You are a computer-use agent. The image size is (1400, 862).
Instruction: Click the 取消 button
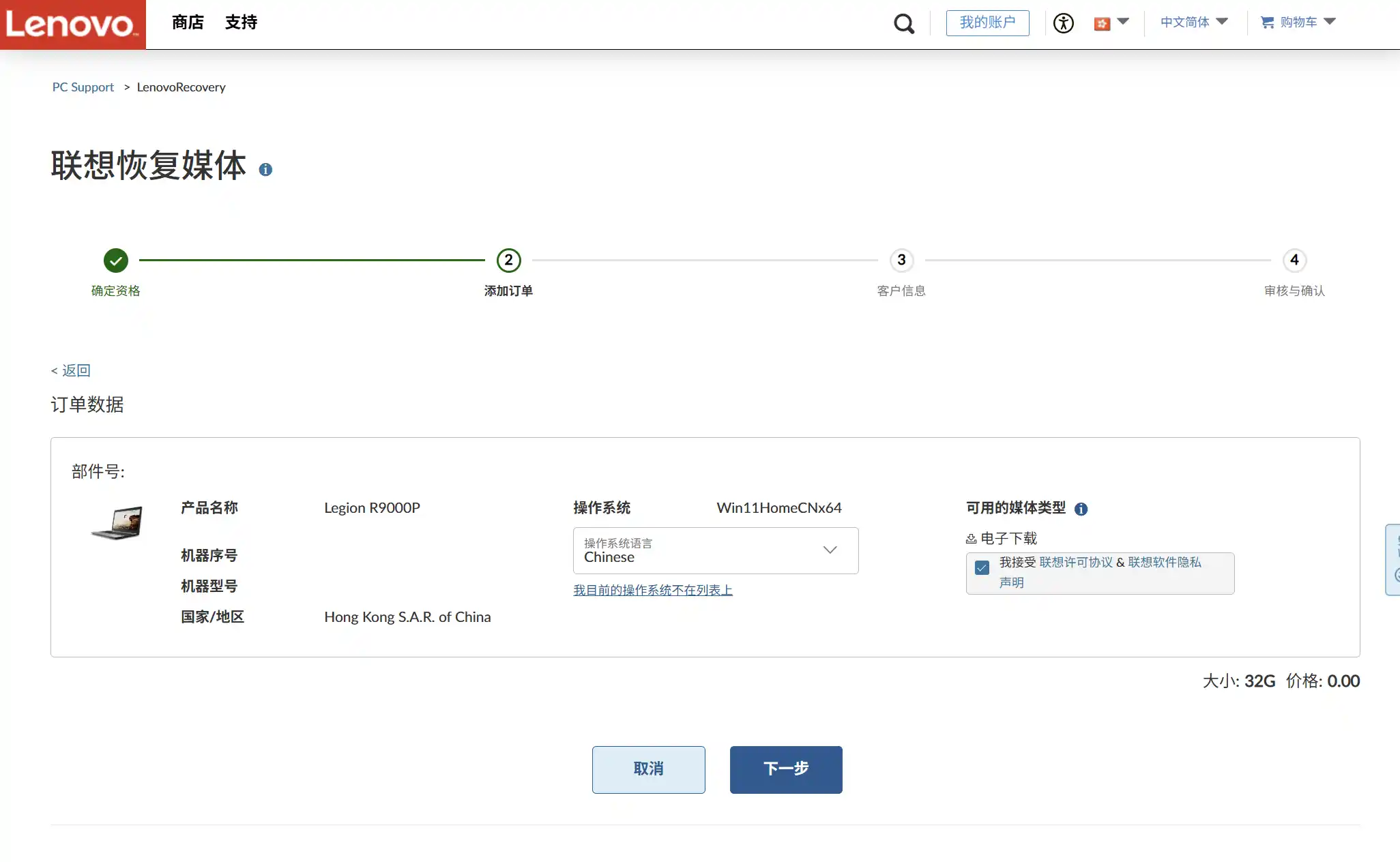(648, 769)
